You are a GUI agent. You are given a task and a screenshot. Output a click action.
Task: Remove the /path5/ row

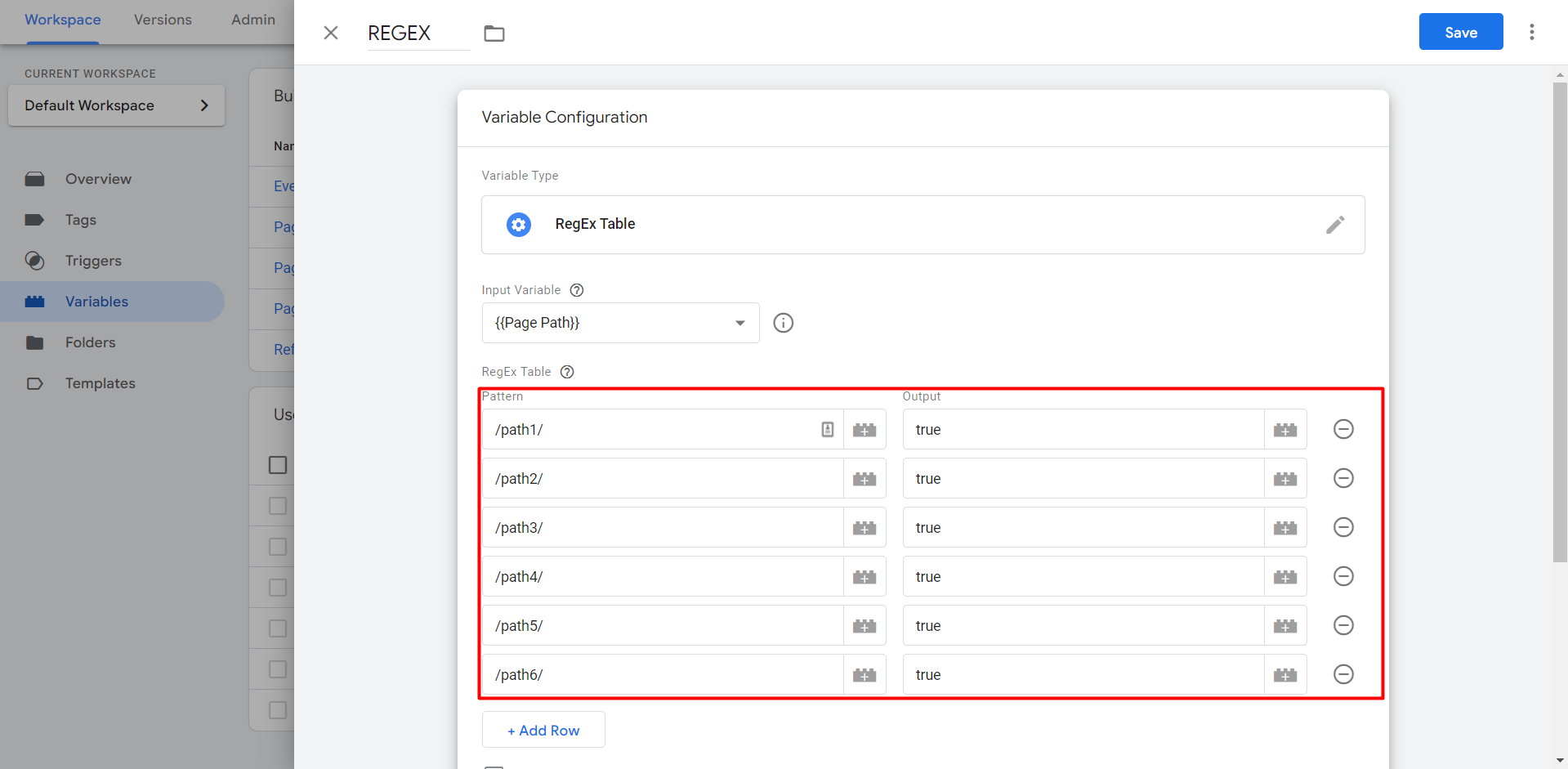click(x=1343, y=625)
